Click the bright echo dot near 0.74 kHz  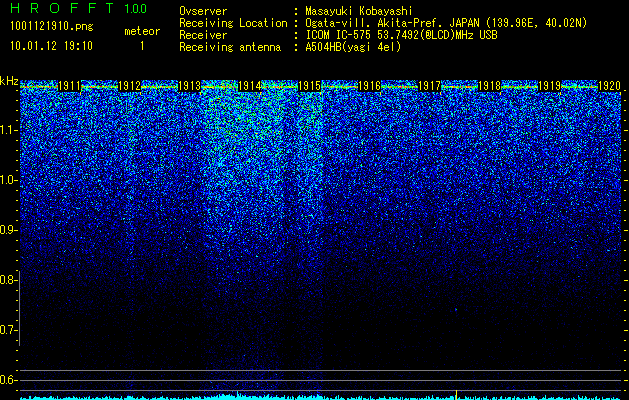[456, 310]
